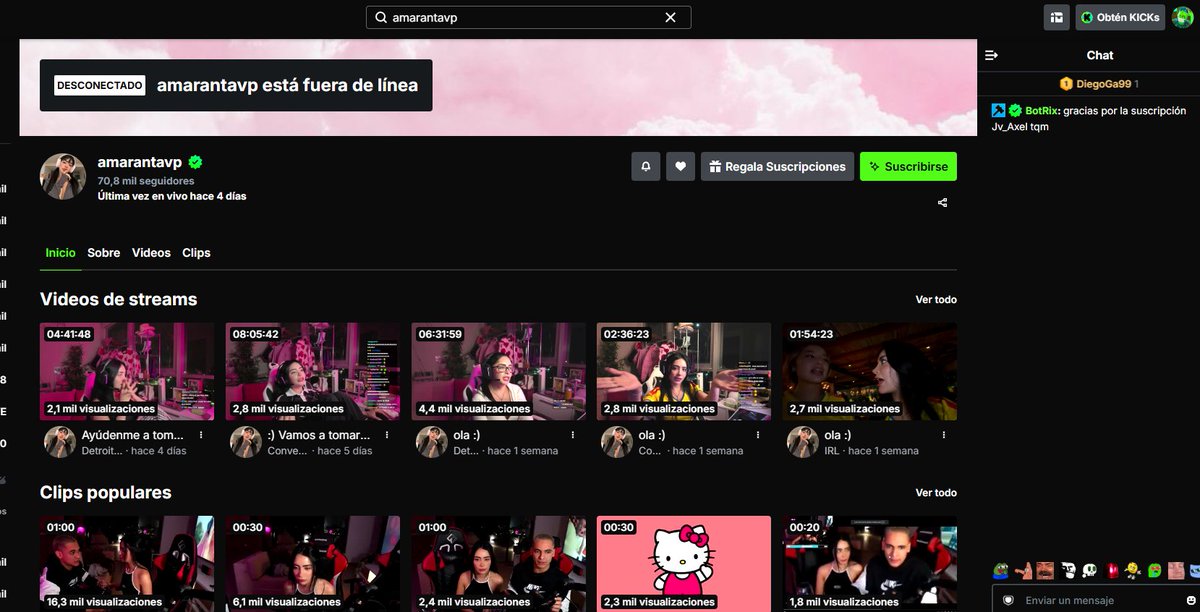This screenshot has width=1200, height=612.
Task: Toggle the follow heart button
Action: click(x=681, y=167)
